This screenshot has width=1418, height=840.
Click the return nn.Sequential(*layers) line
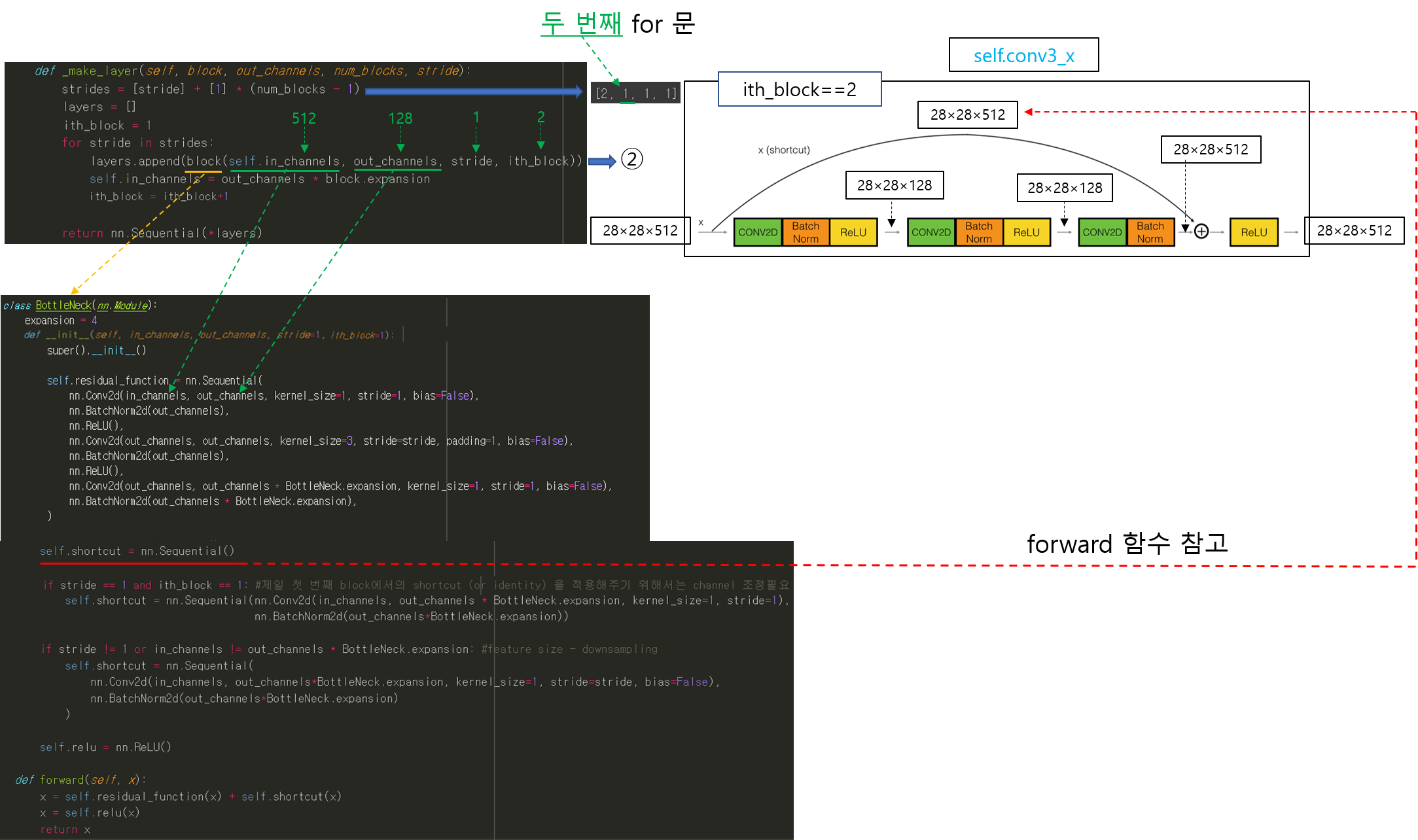pyautogui.click(x=162, y=233)
